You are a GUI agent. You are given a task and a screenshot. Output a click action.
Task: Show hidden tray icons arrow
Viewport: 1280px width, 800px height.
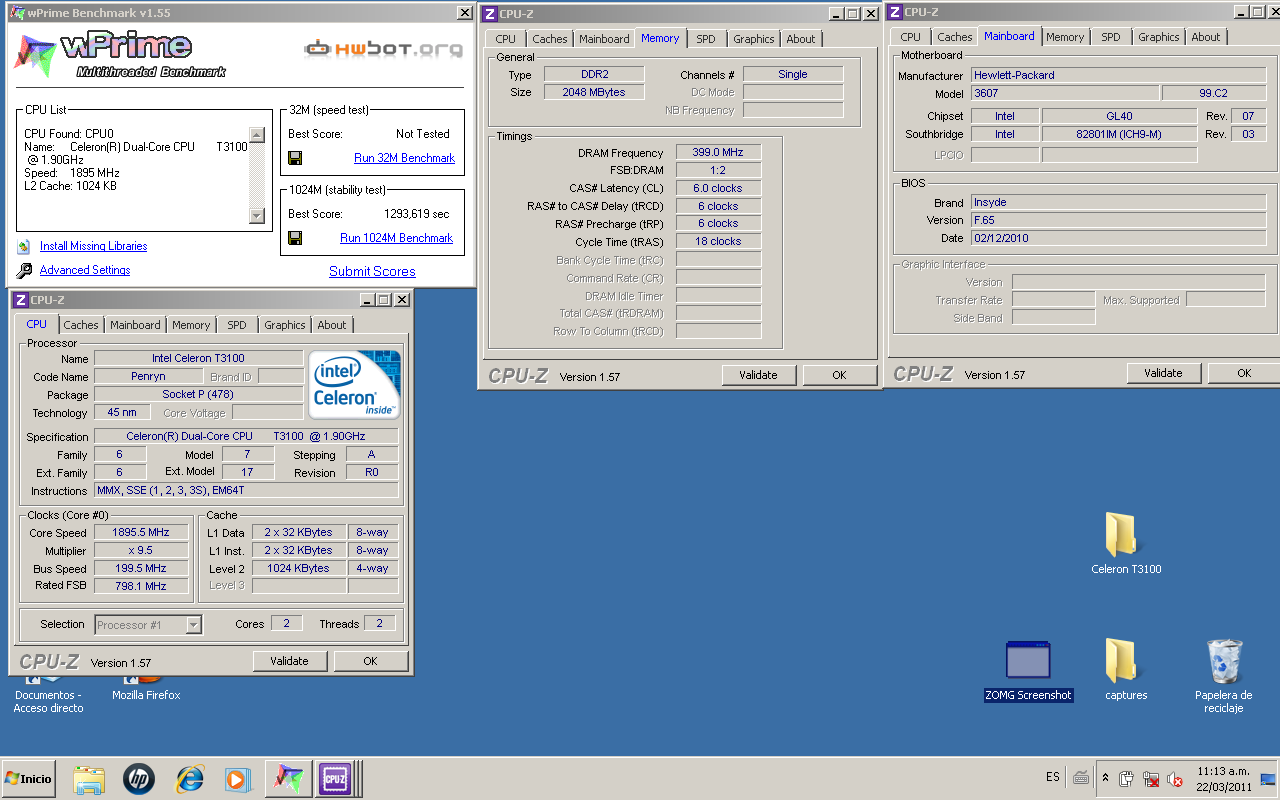(1105, 778)
